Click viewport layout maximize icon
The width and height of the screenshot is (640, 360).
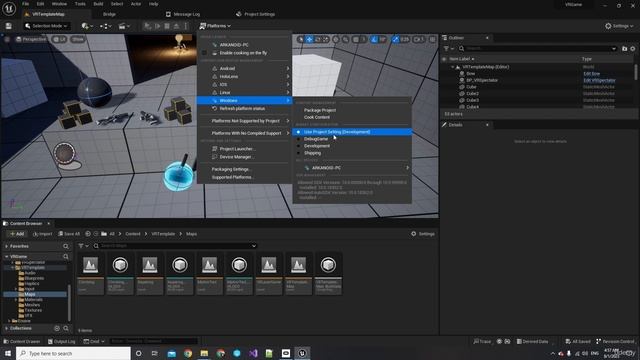pyautogui.click(x=433, y=39)
